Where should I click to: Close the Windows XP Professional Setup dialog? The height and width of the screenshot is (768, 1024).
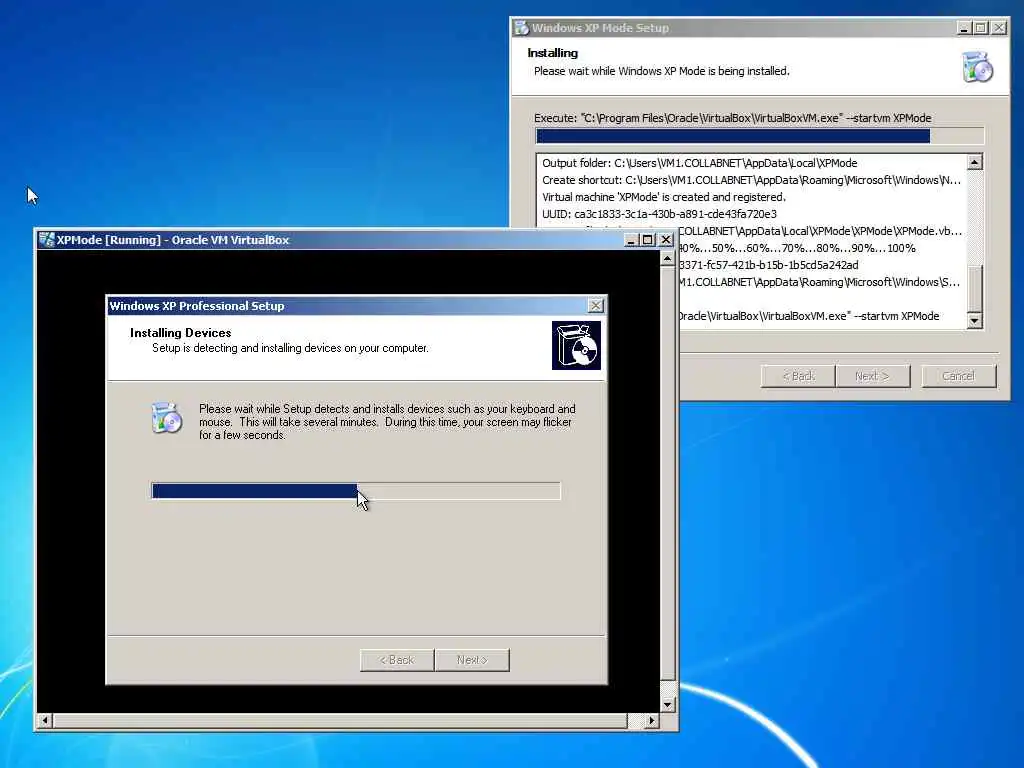coord(596,306)
